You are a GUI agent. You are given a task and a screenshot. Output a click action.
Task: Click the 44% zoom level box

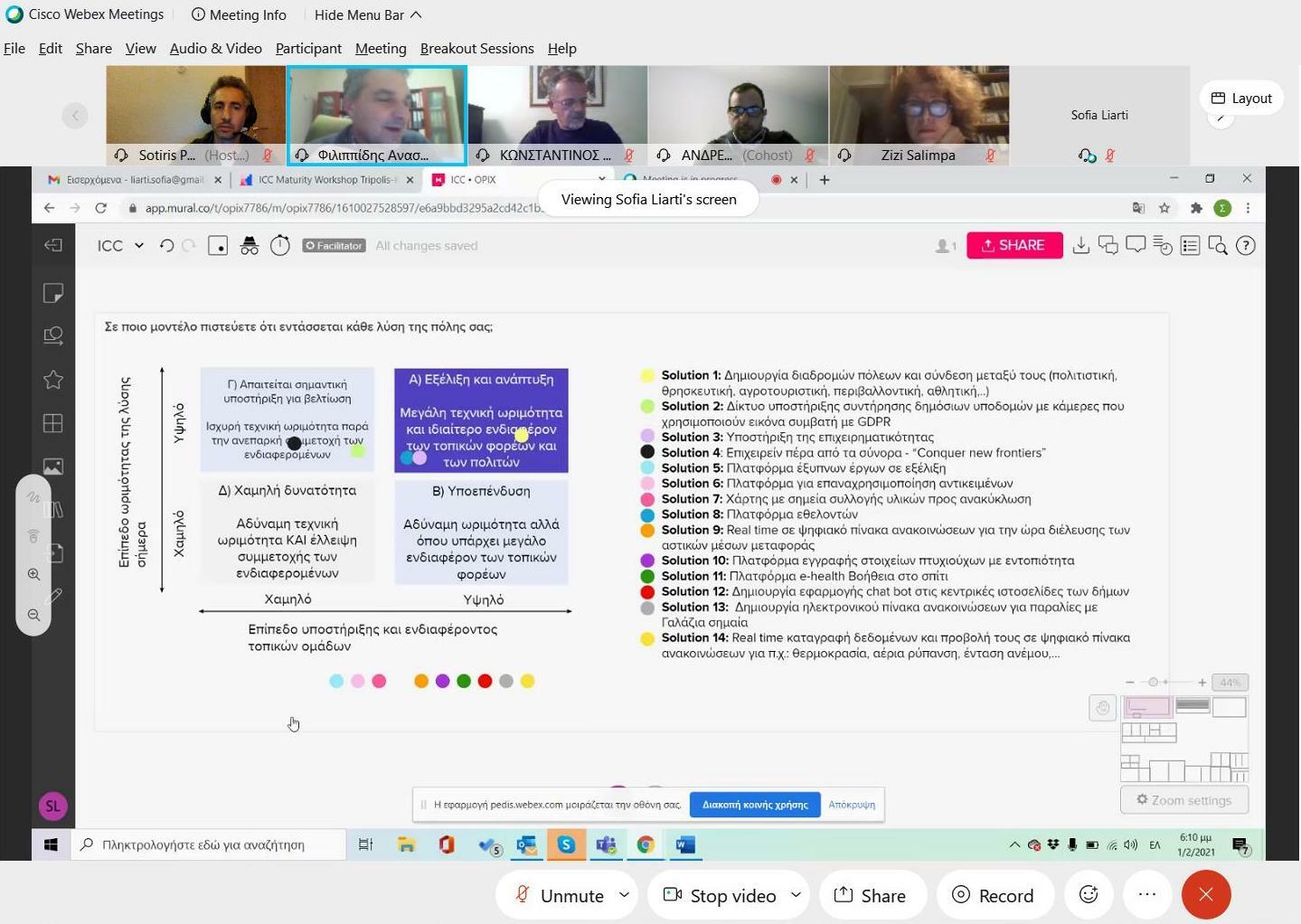pos(1230,683)
